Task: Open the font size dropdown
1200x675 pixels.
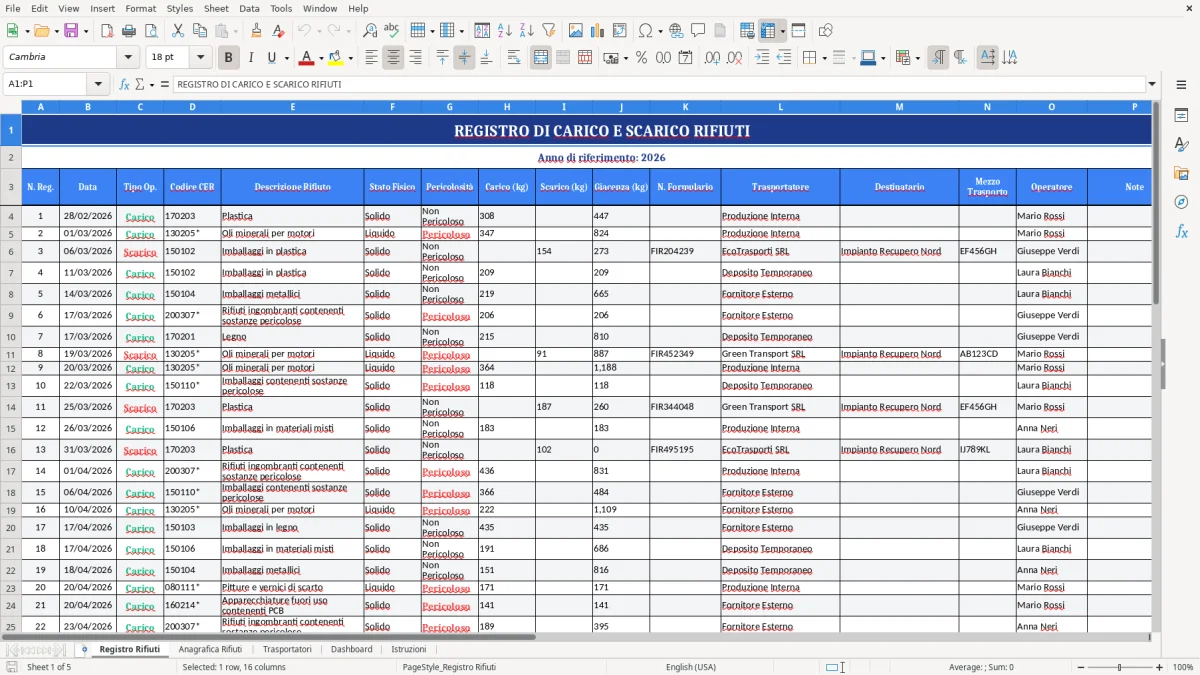Action: point(200,58)
